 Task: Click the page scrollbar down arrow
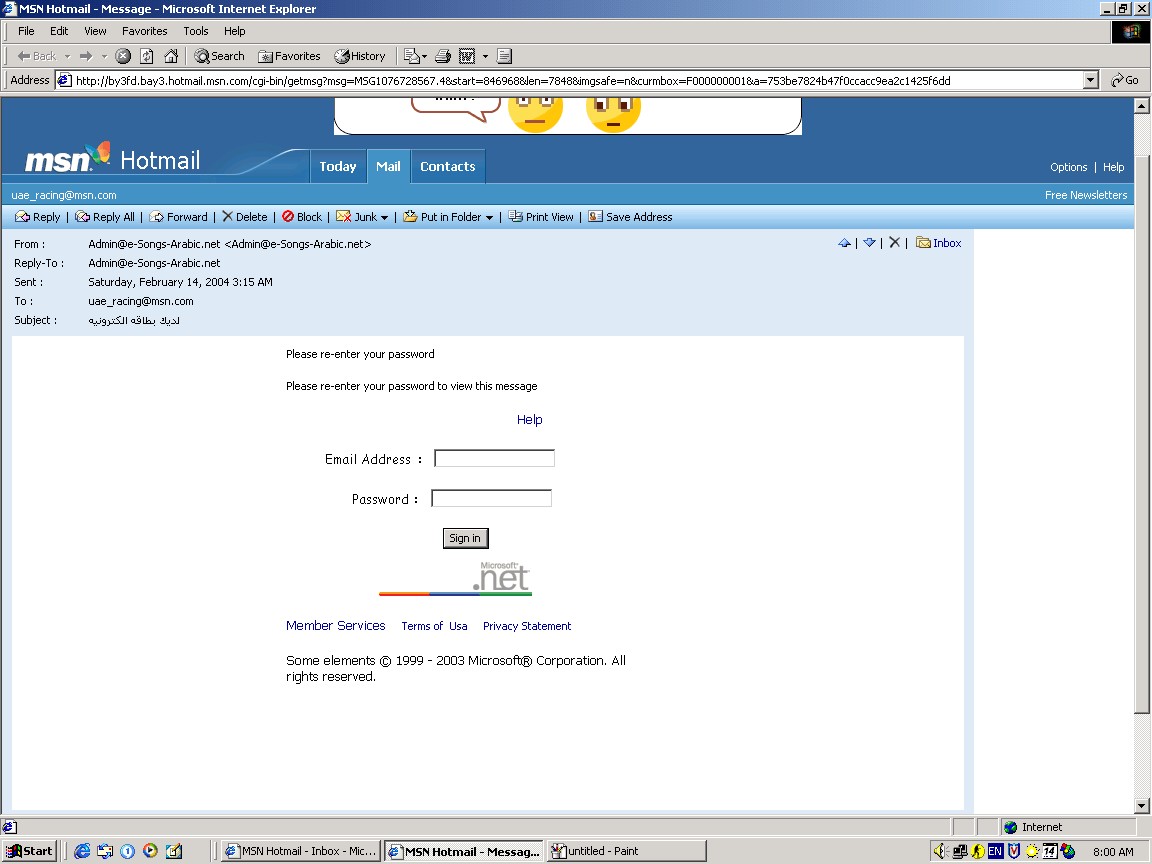coord(1142,806)
